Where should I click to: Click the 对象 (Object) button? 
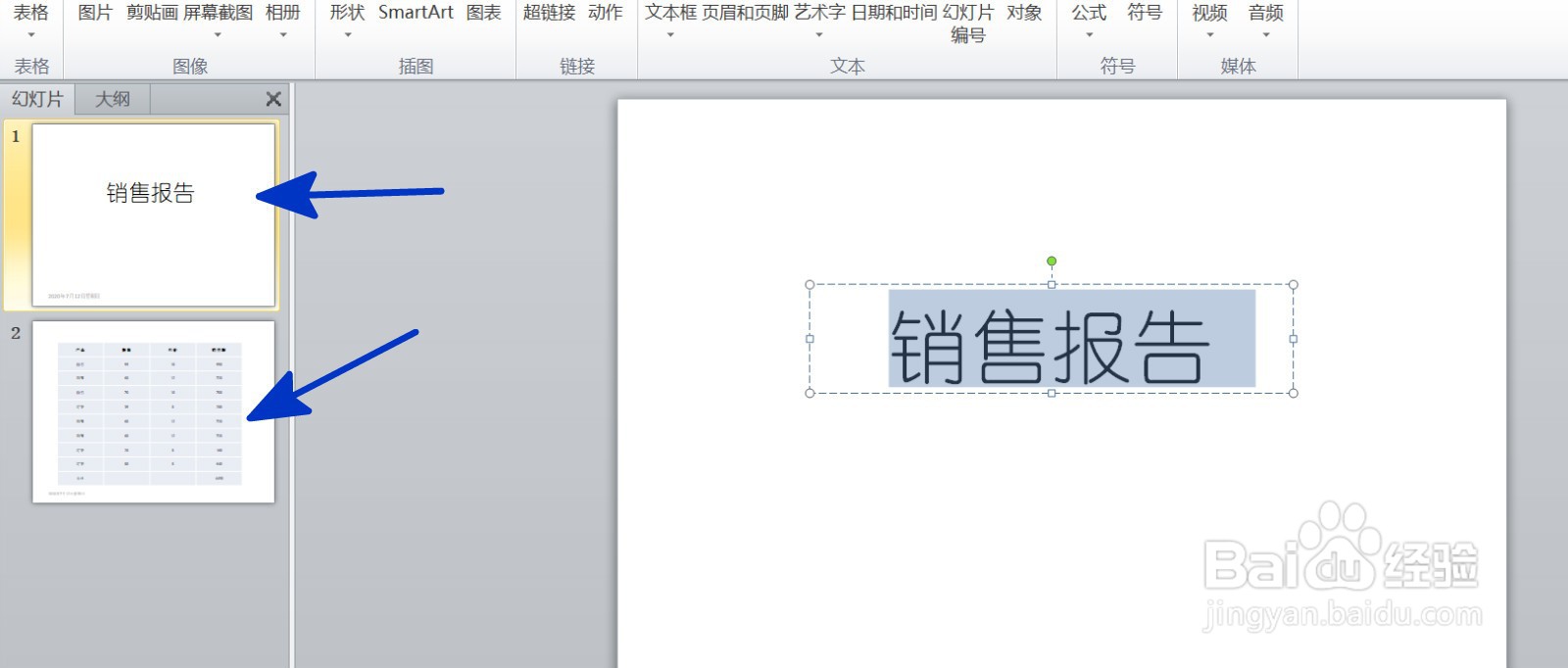(x=1024, y=13)
